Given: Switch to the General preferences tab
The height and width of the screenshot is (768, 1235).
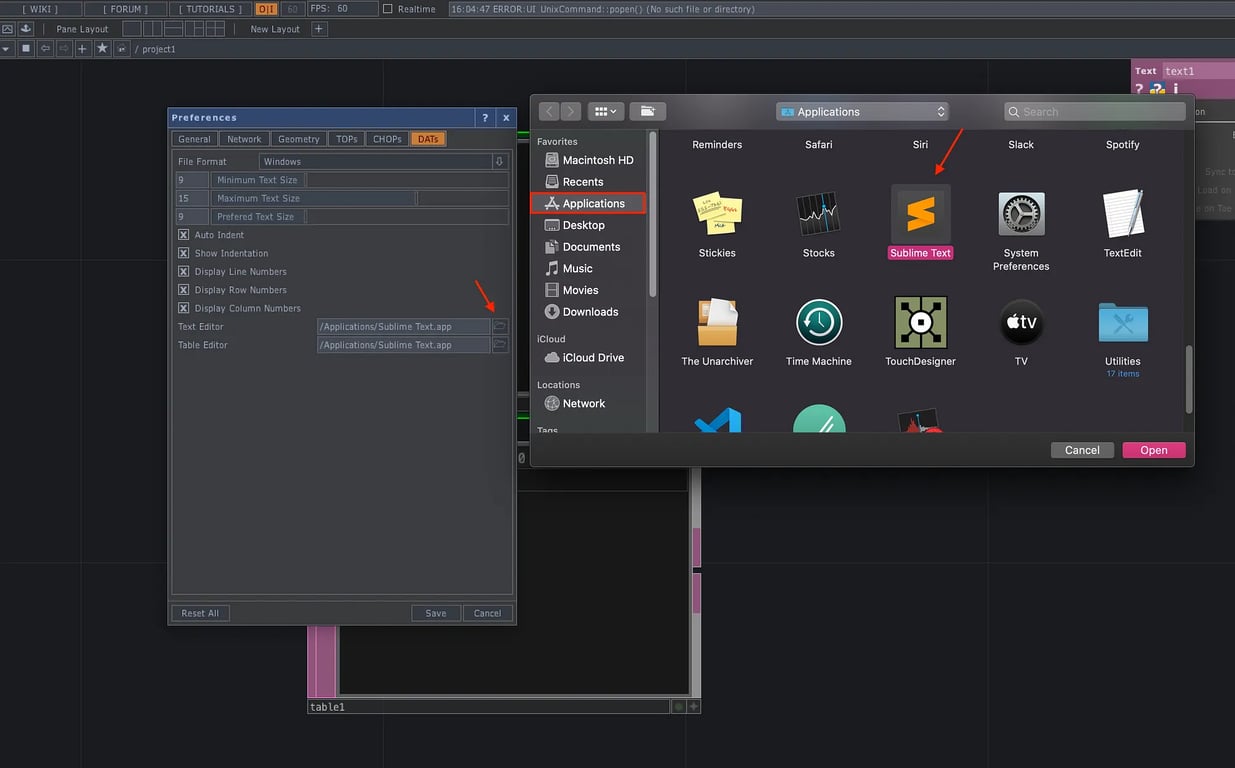Looking at the screenshot, I should coord(194,139).
